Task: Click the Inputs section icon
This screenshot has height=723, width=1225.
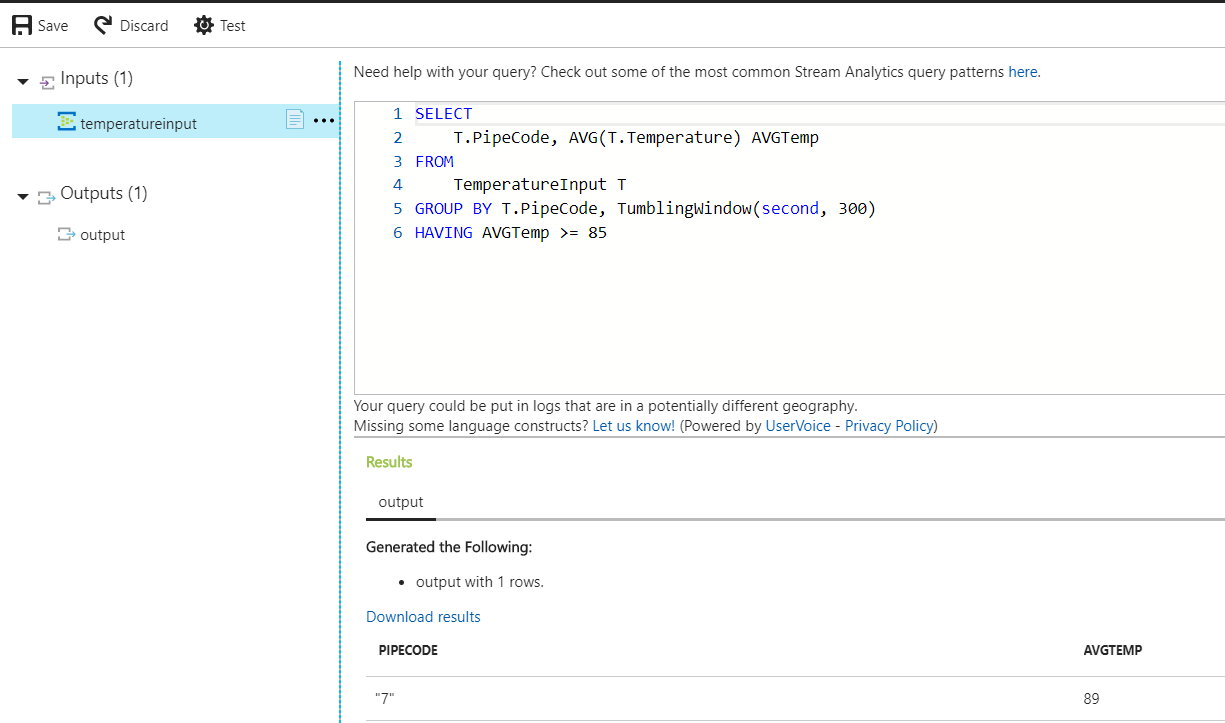Action: 47,81
